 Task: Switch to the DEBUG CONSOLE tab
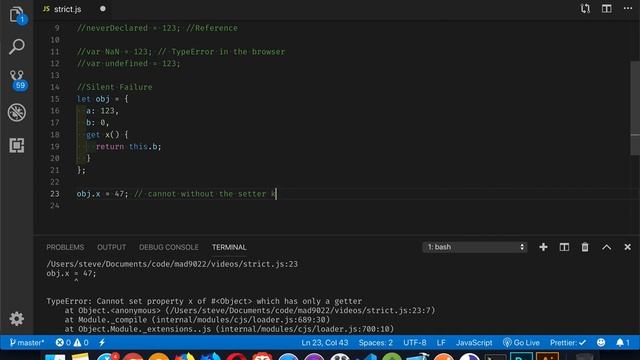coord(169,247)
